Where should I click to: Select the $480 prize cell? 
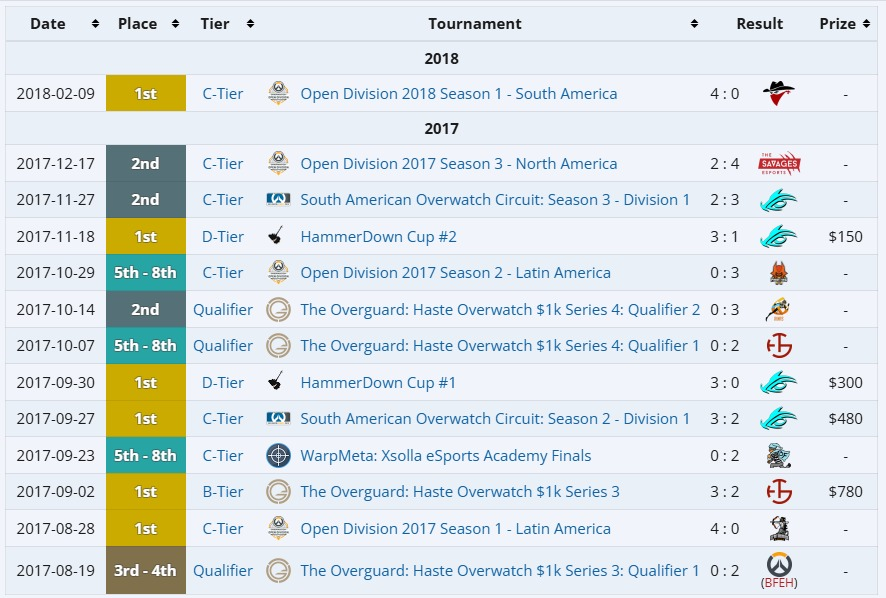(845, 419)
